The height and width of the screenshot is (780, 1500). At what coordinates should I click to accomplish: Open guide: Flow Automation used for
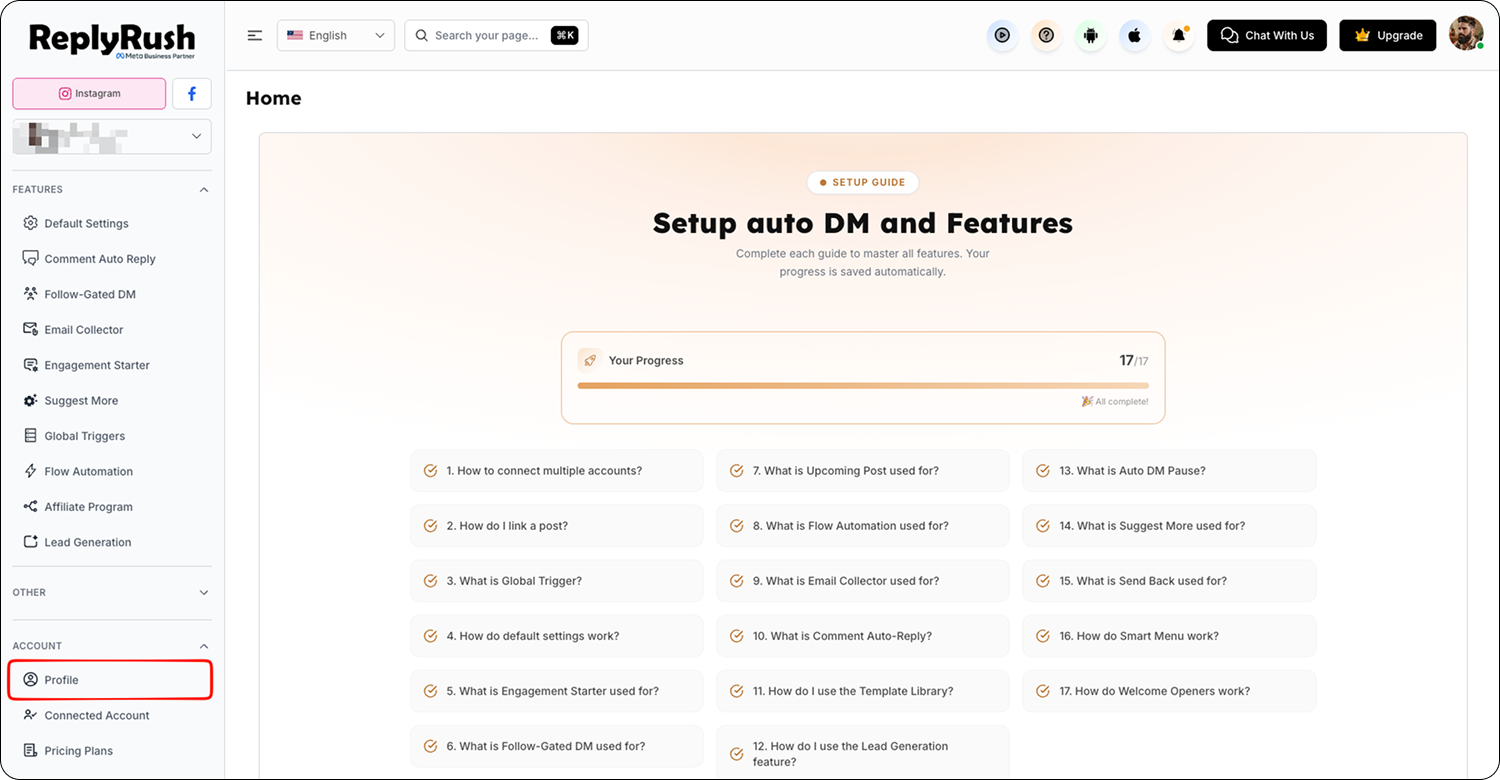(863, 526)
